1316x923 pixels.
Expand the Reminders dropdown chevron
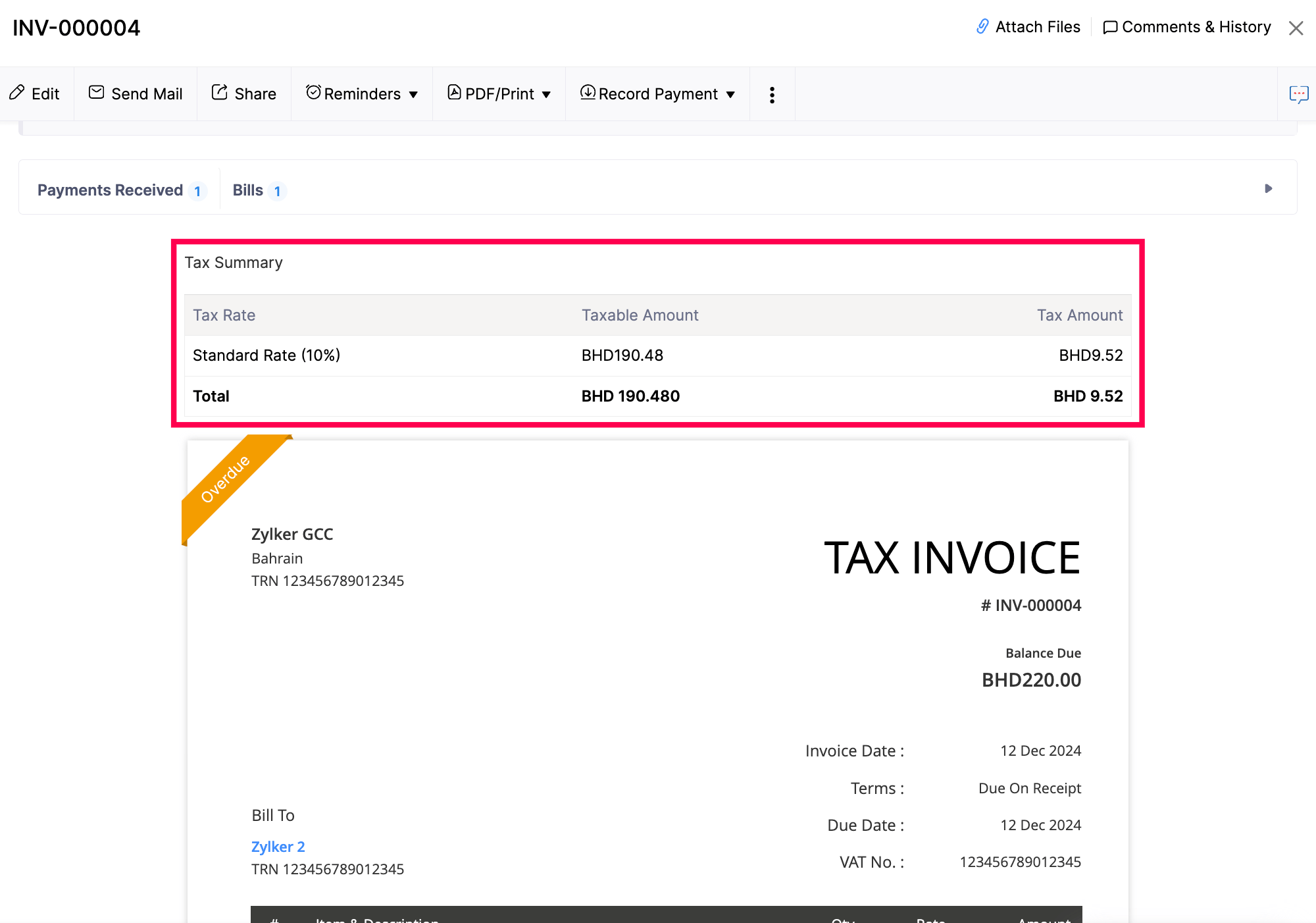[413, 94]
